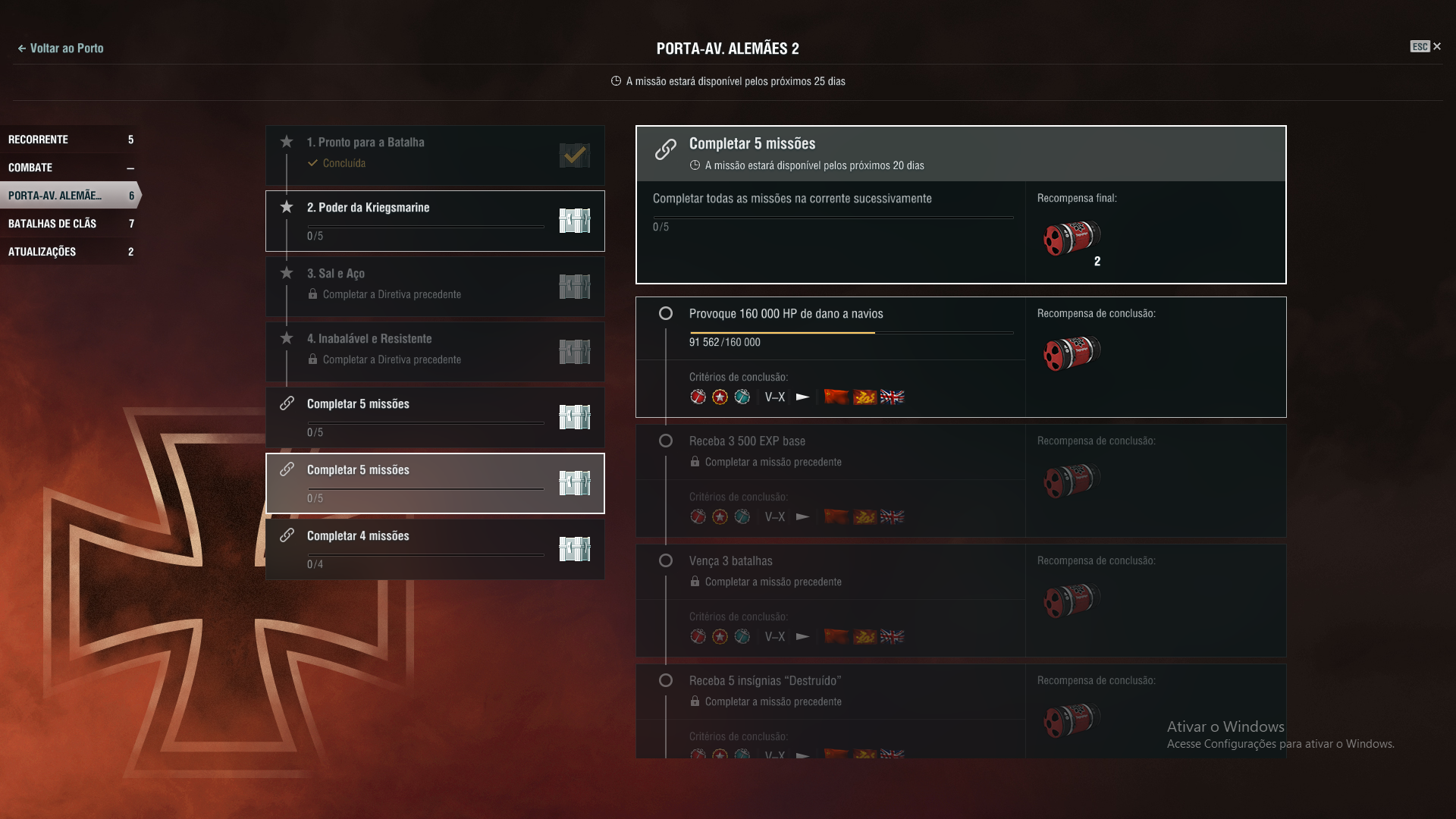Image resolution: width=1456 pixels, height=819 pixels.
Task: Select locked directive 3 Sal e Aço
Action: pyautogui.click(x=435, y=287)
